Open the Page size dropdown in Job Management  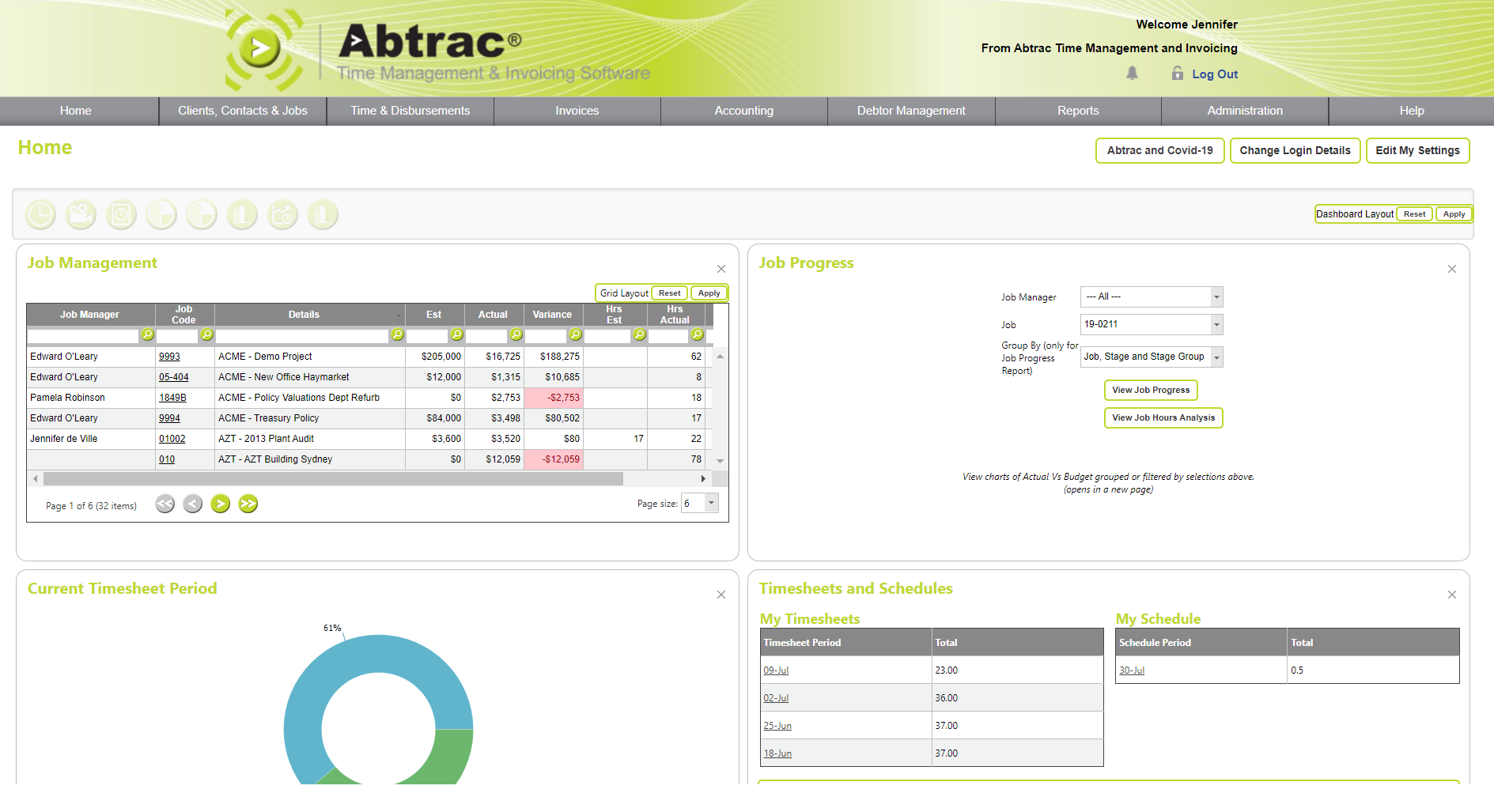pyautogui.click(x=709, y=503)
